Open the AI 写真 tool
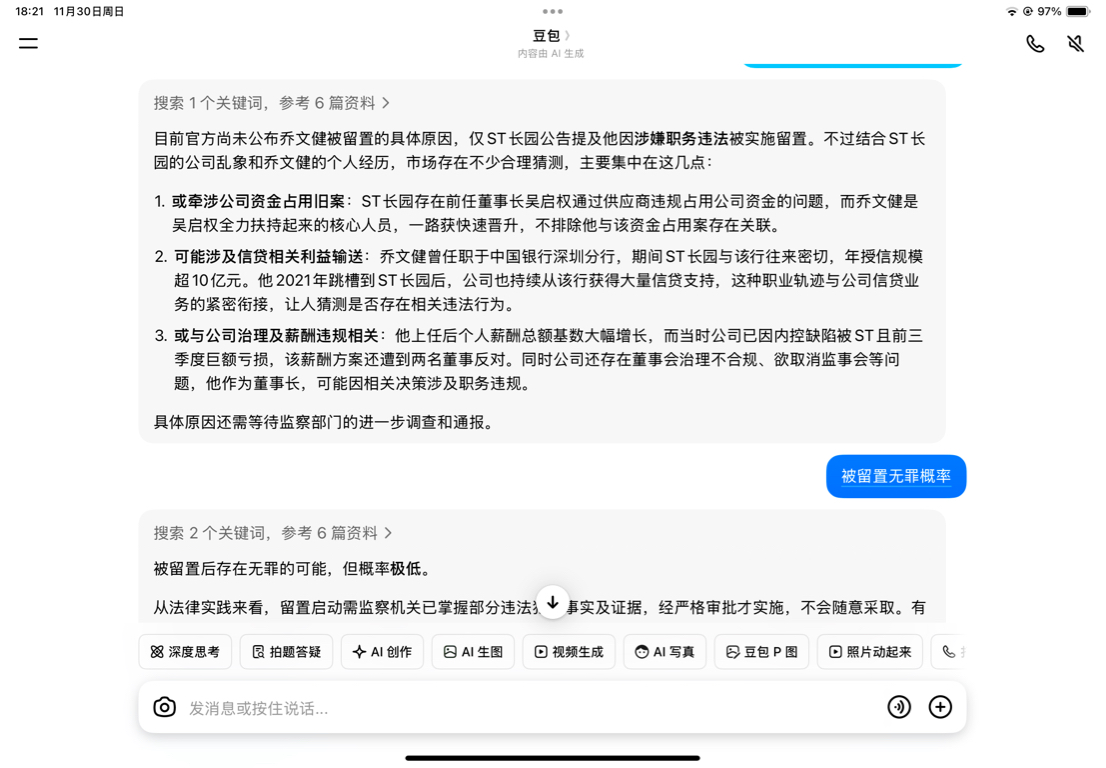The height and width of the screenshot is (768, 1106). point(664,652)
